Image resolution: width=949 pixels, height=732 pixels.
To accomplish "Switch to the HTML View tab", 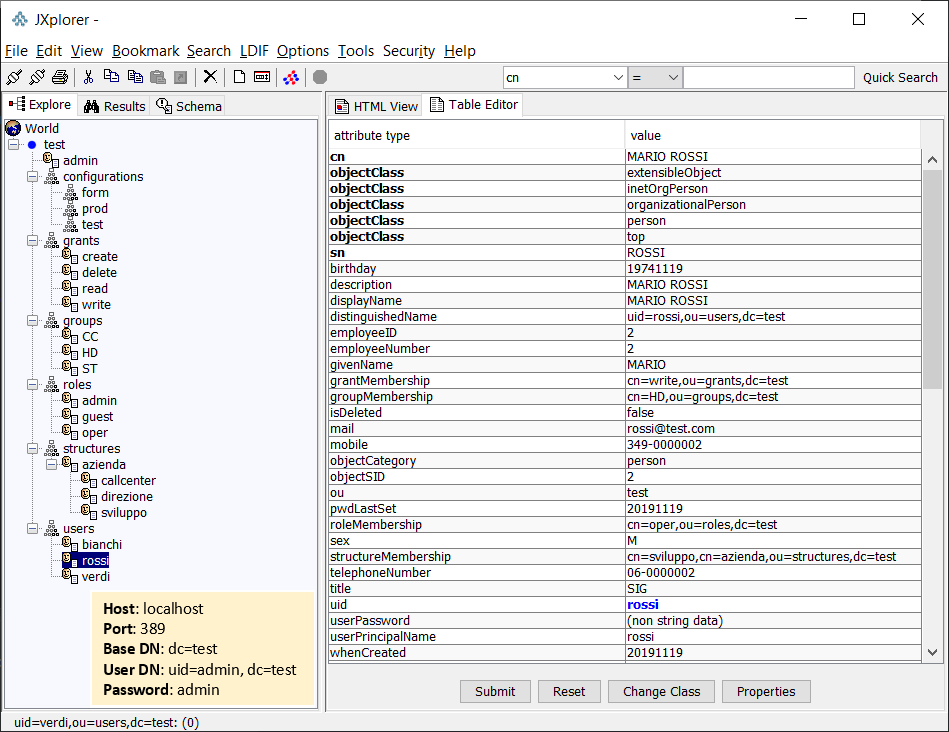I will point(376,106).
